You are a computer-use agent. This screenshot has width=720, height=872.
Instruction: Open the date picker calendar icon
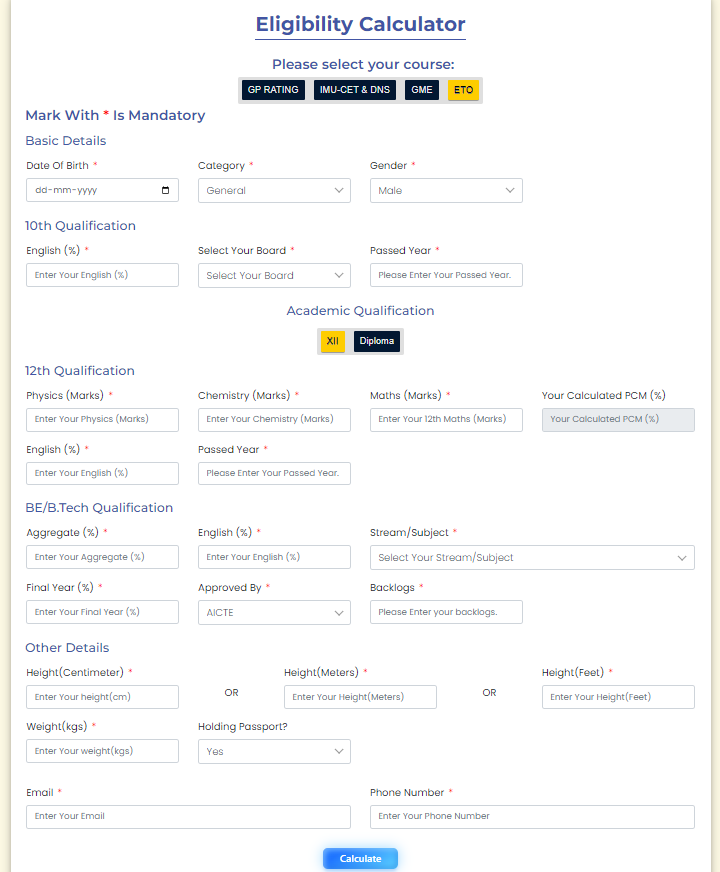pos(165,190)
